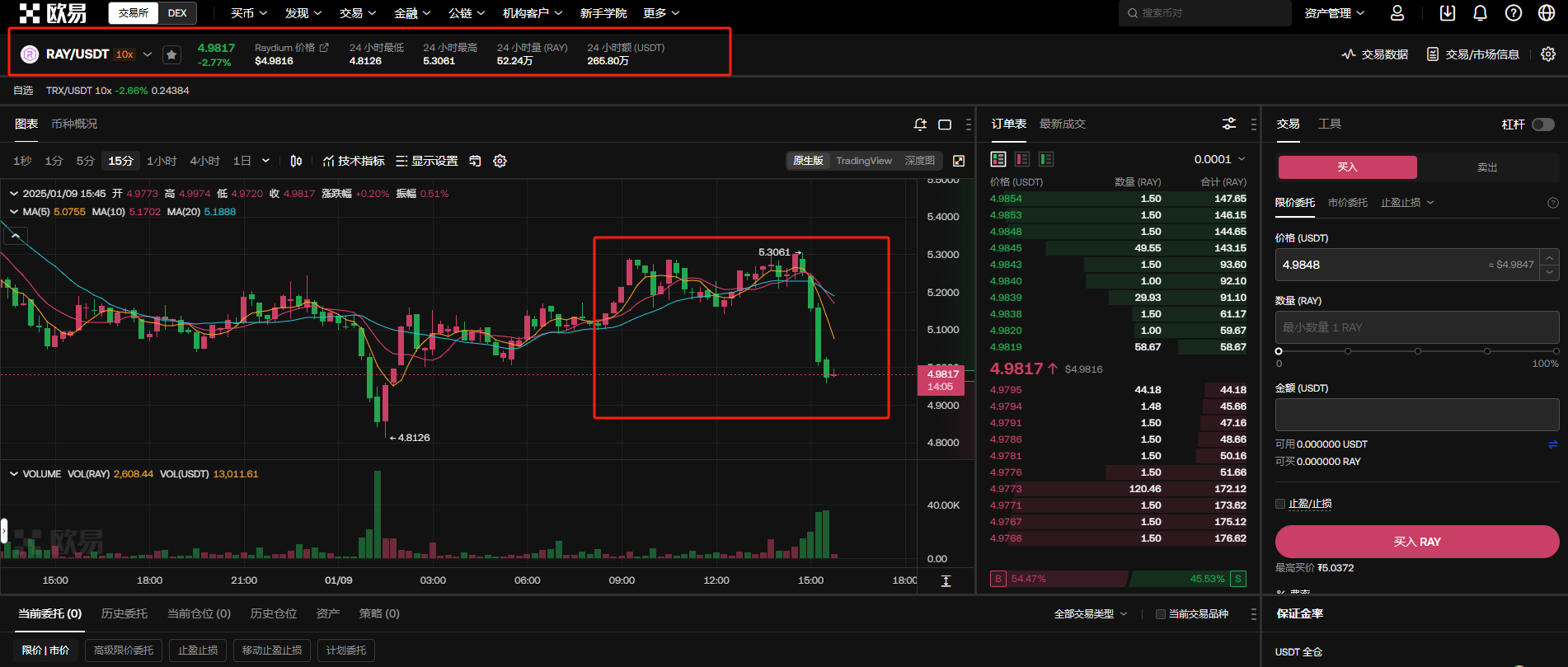Image resolution: width=1568 pixels, height=667 pixels.
Task: Expand the RAY/USDT trading pair selector
Action: point(148,54)
